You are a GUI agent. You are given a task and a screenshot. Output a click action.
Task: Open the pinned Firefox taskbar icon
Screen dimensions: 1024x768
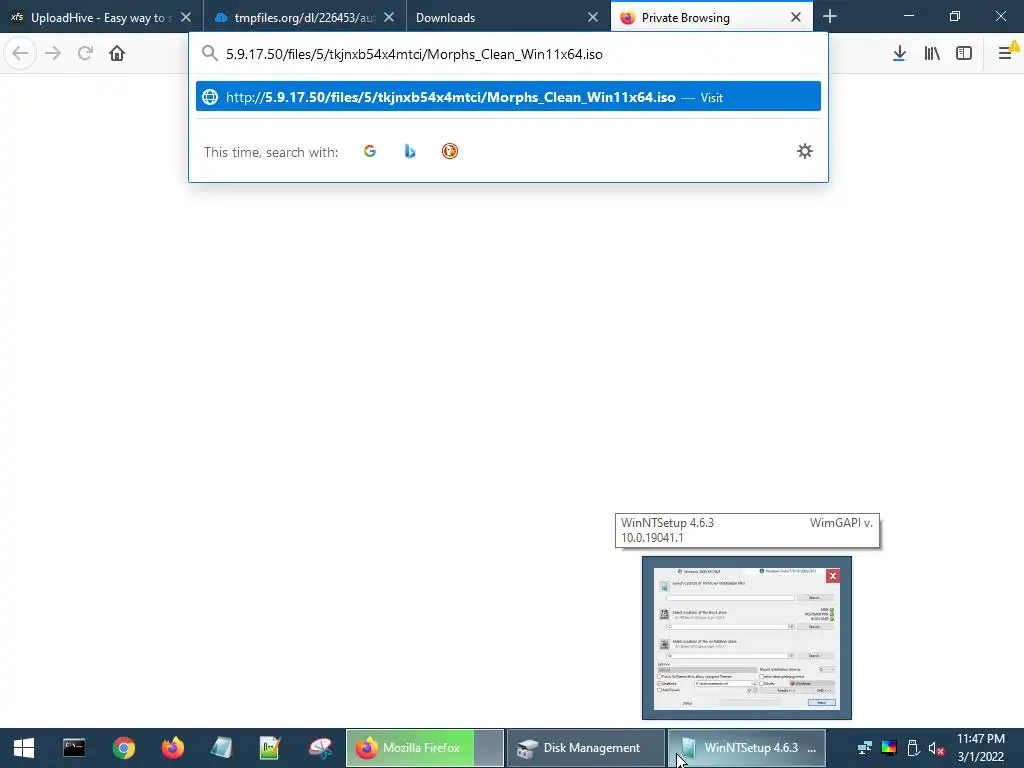(173, 748)
